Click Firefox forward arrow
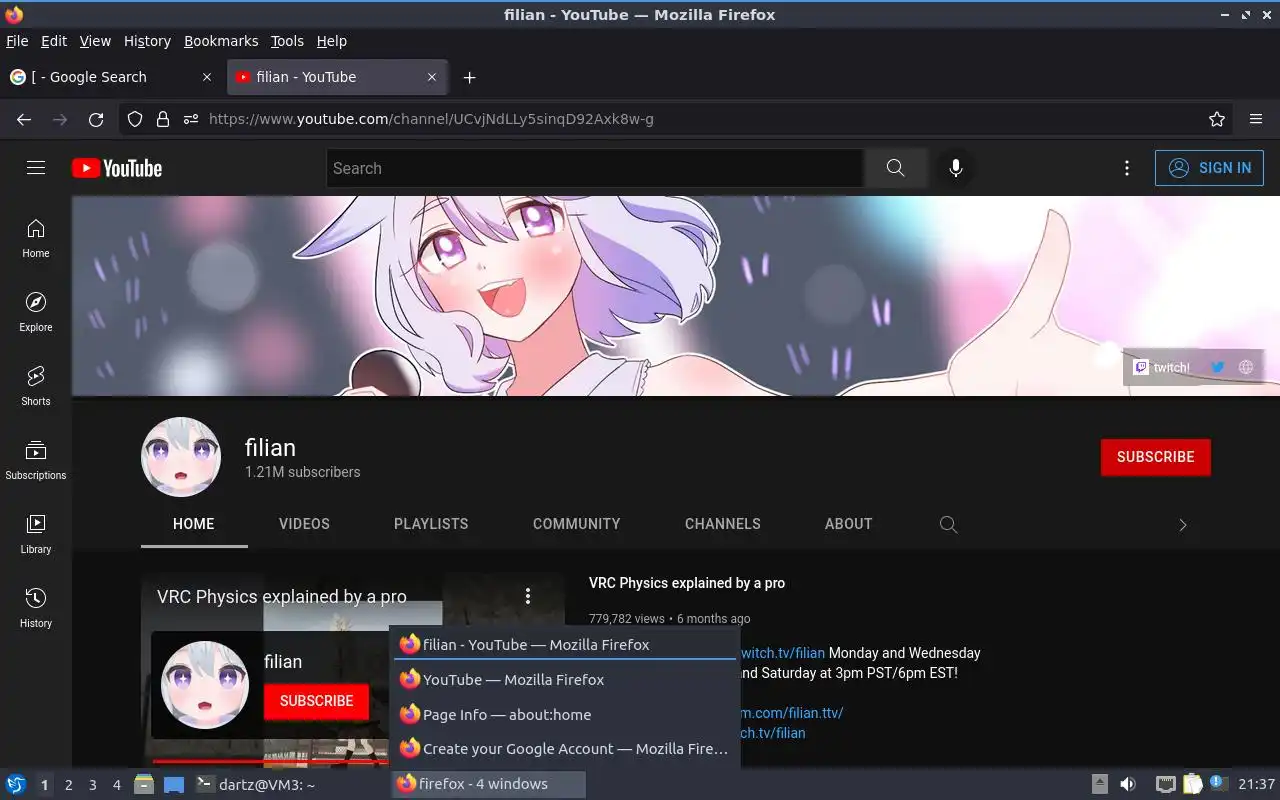The image size is (1280, 800). 60,119
